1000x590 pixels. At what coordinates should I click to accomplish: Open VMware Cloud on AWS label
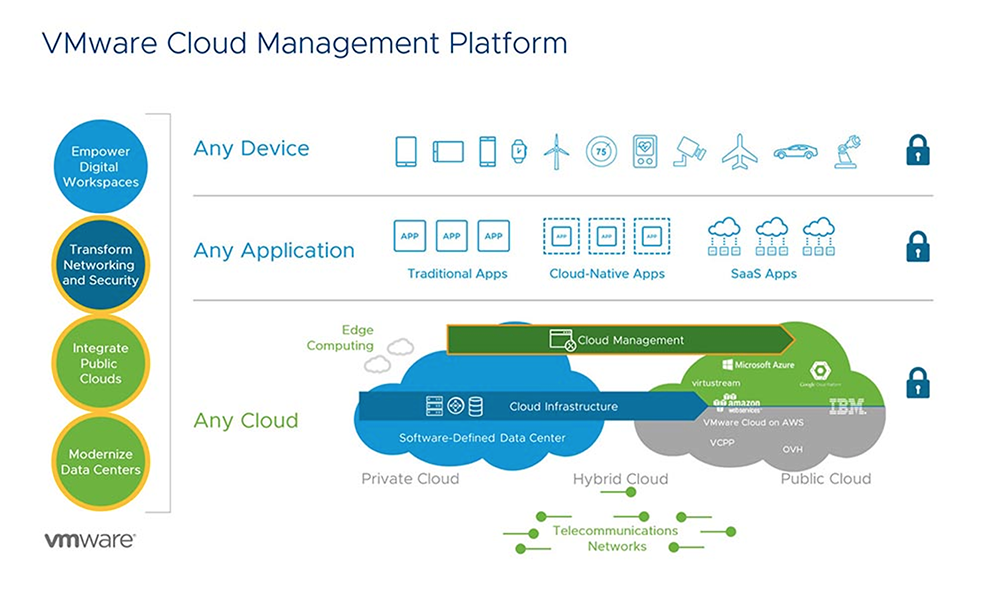[x=753, y=422]
